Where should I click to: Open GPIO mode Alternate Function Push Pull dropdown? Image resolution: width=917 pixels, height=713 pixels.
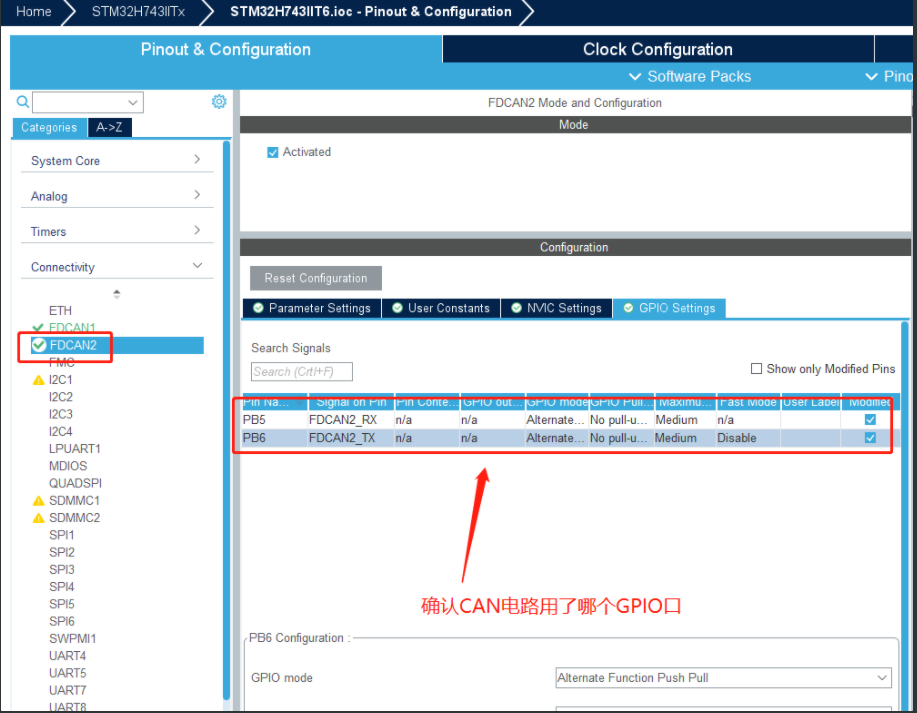click(x=723, y=678)
